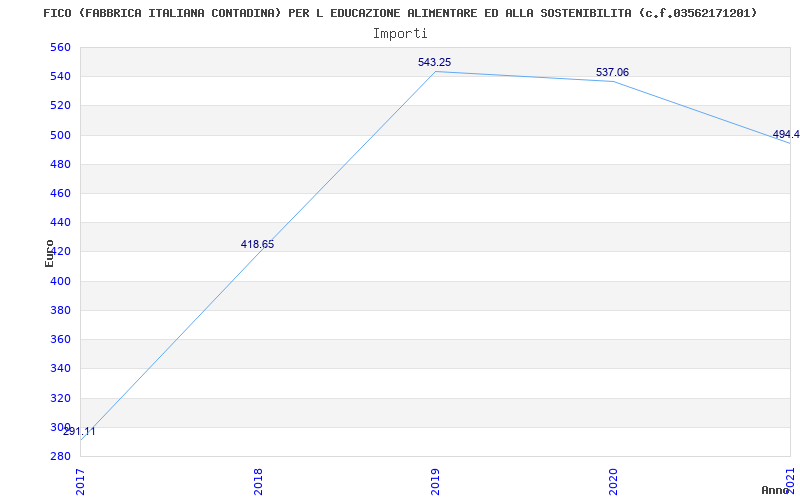Image resolution: width=800 pixels, height=500 pixels.
Task: Click the Anno x-axis title
Action: tap(775, 490)
